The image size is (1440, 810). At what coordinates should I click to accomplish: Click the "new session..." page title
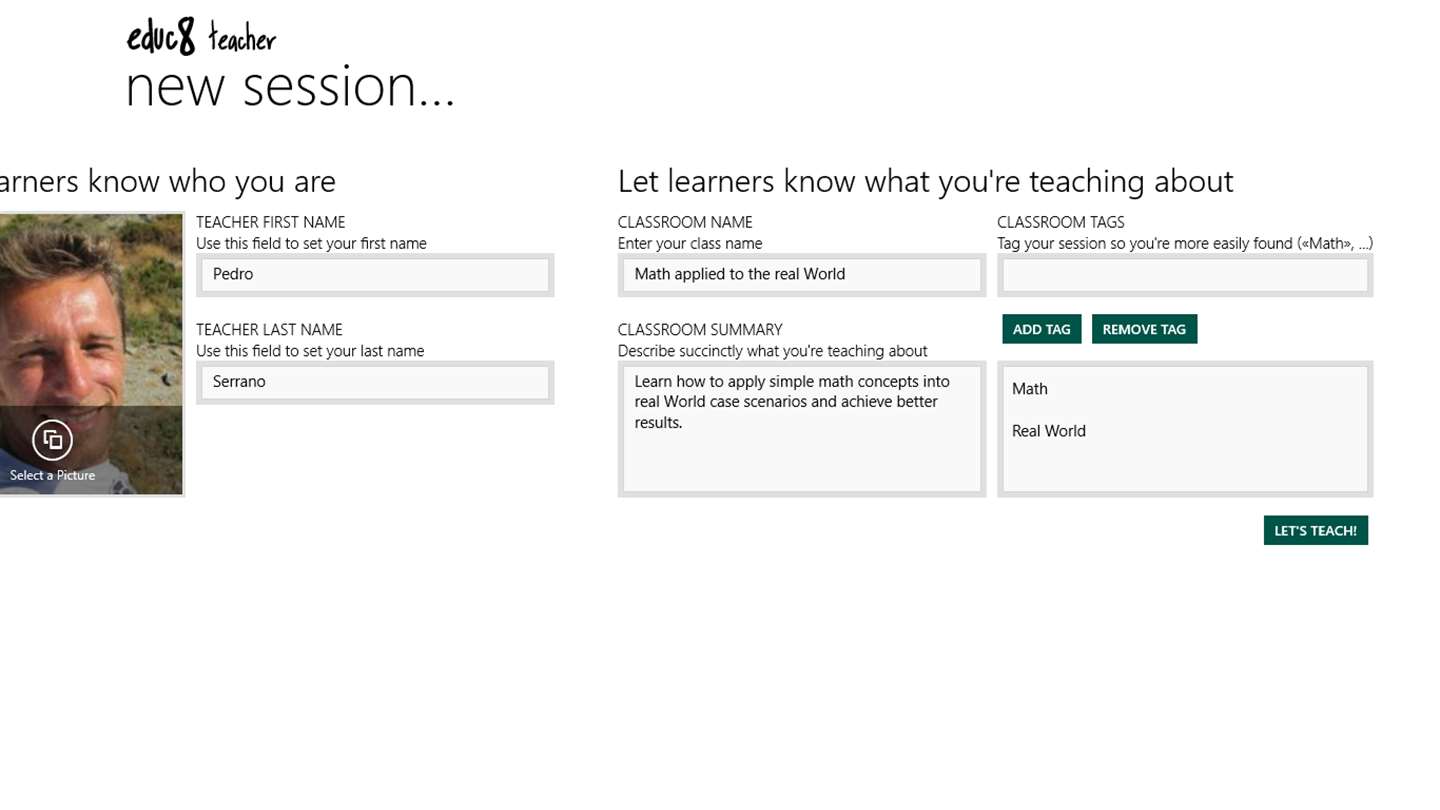pos(290,87)
